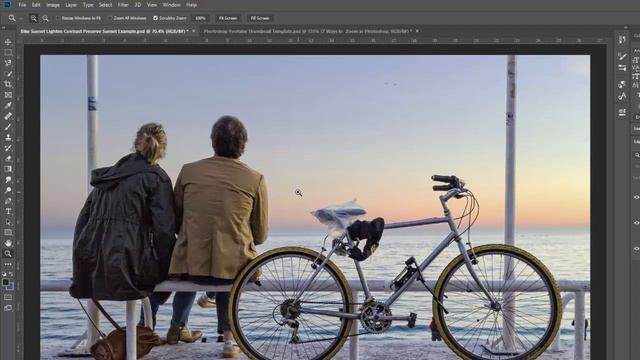Hide the top layer's eye icon
This screenshot has width=640, height=360.
(x=636, y=198)
